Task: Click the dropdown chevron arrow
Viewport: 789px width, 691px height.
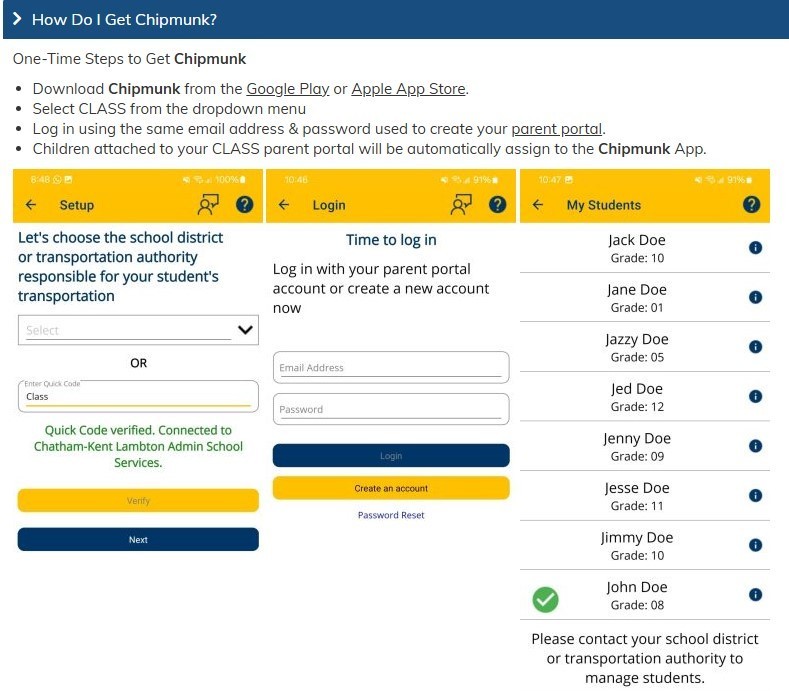Action: [245, 330]
